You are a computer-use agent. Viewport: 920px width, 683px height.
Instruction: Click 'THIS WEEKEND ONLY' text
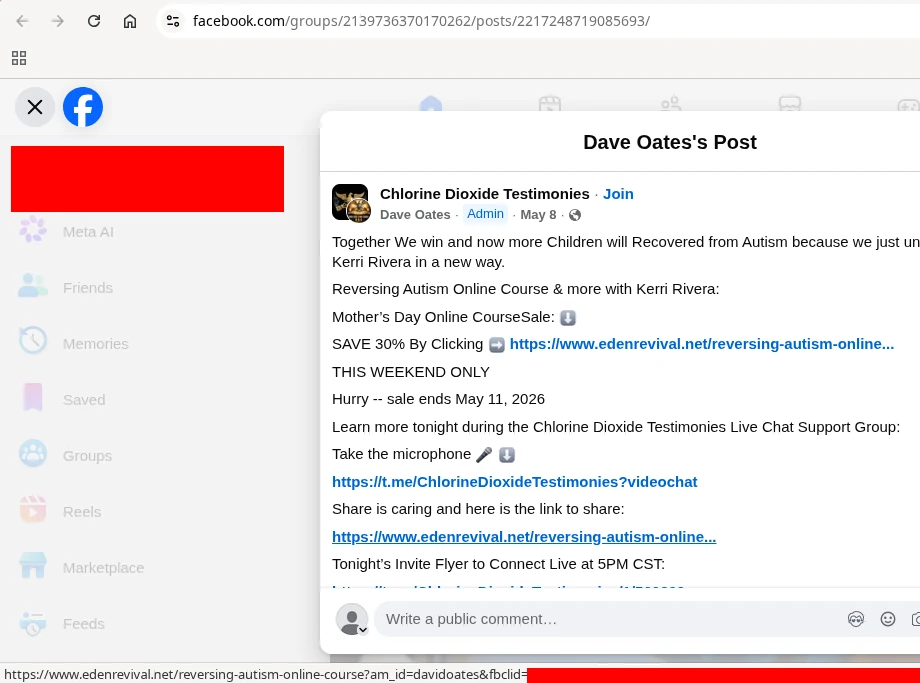(x=411, y=372)
